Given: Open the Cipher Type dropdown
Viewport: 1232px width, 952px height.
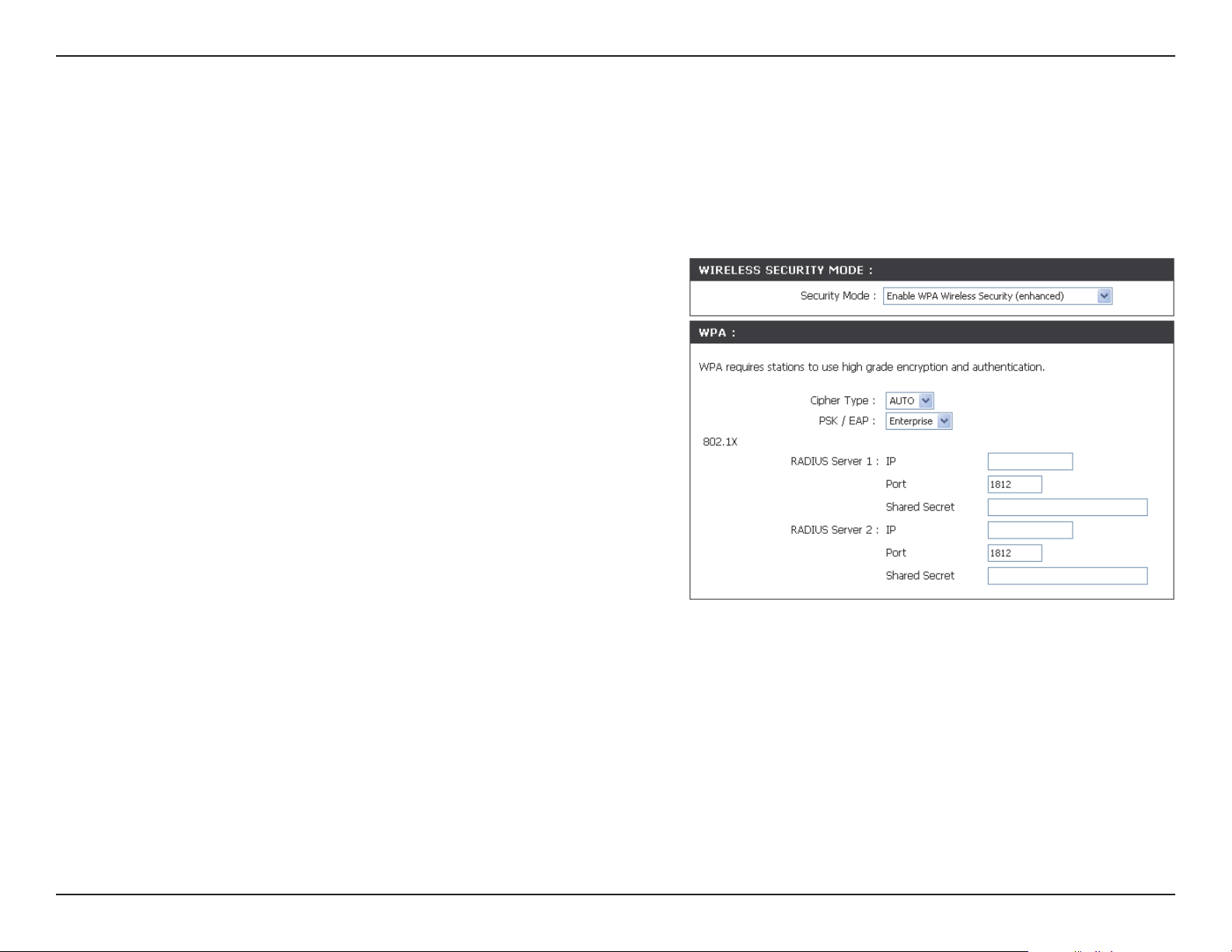Looking at the screenshot, I should point(909,401).
